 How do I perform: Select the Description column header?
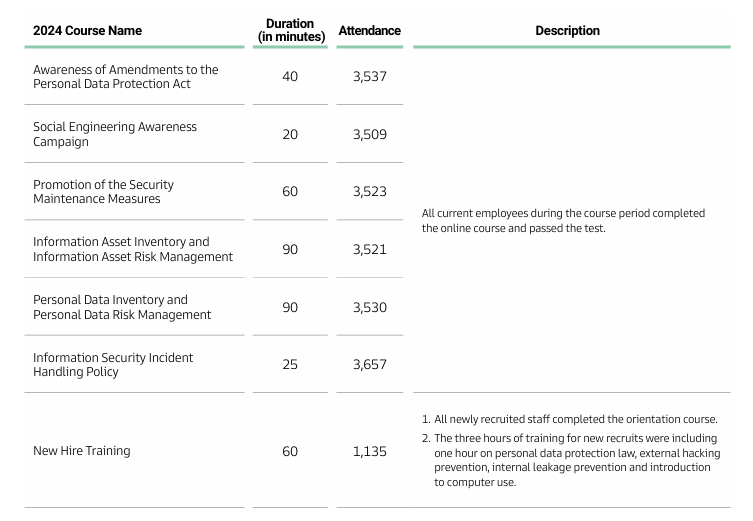567,31
